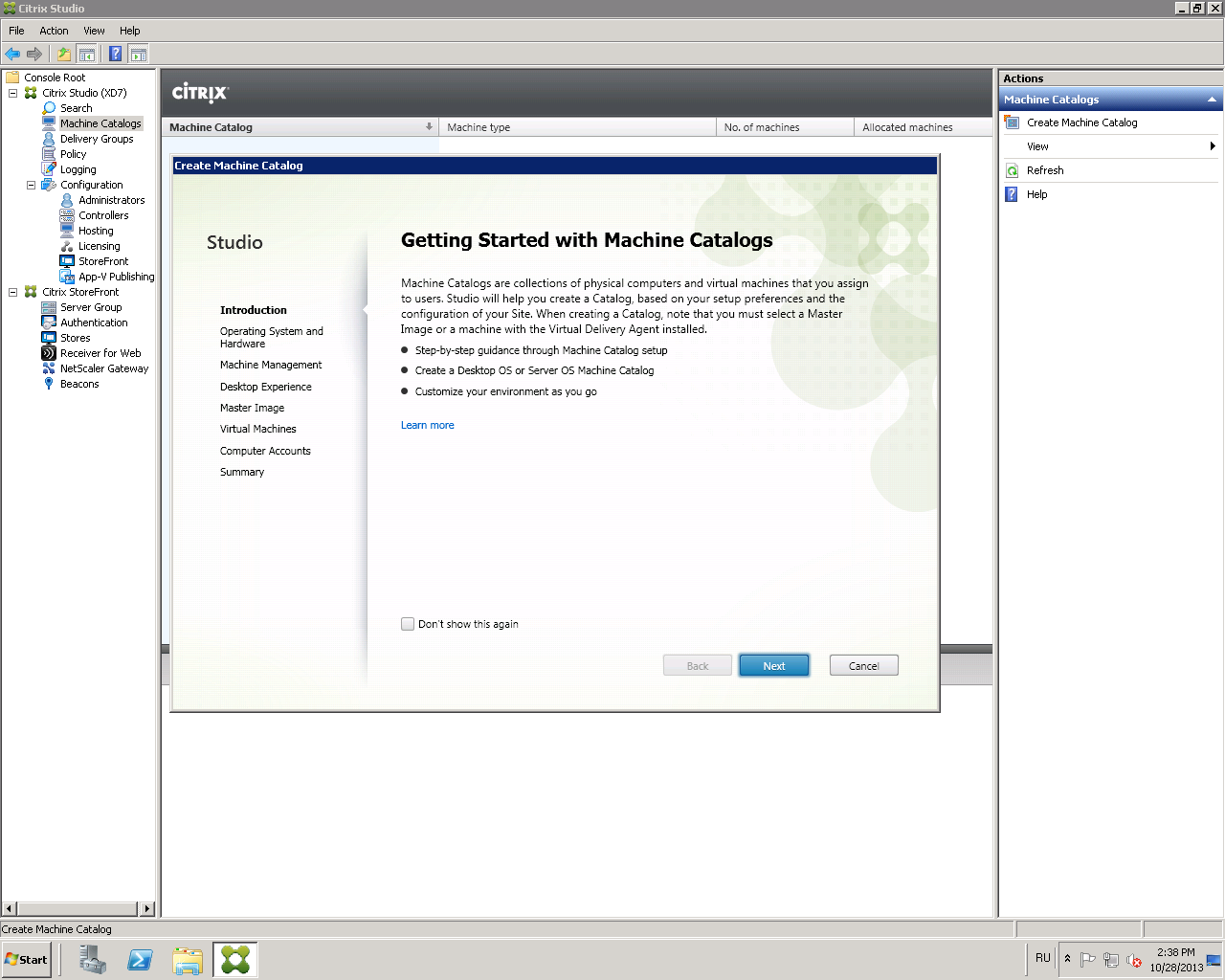
Task: Click the Licensing icon in tree
Action: pyautogui.click(x=67, y=246)
